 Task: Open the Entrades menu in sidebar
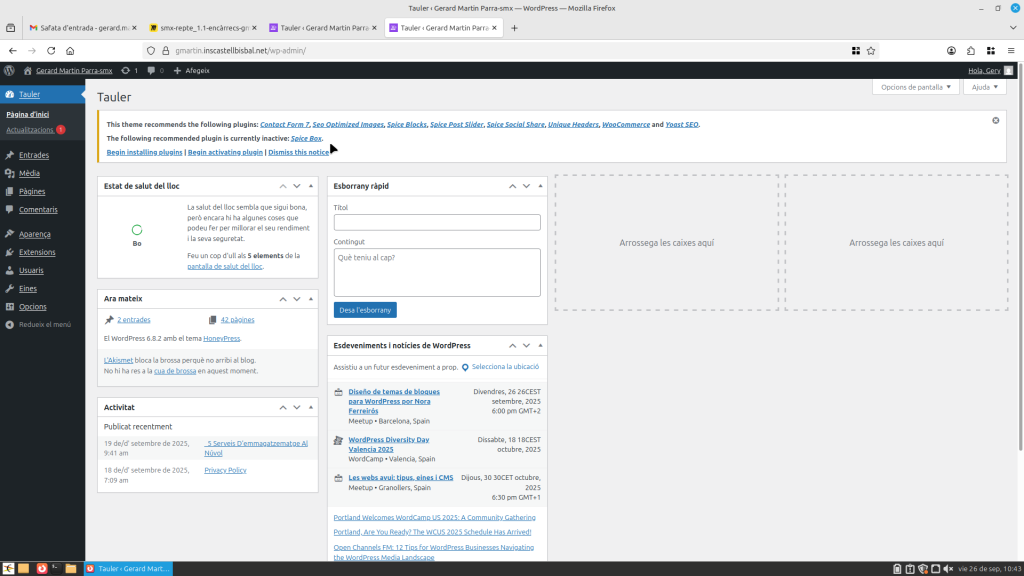coord(33,155)
